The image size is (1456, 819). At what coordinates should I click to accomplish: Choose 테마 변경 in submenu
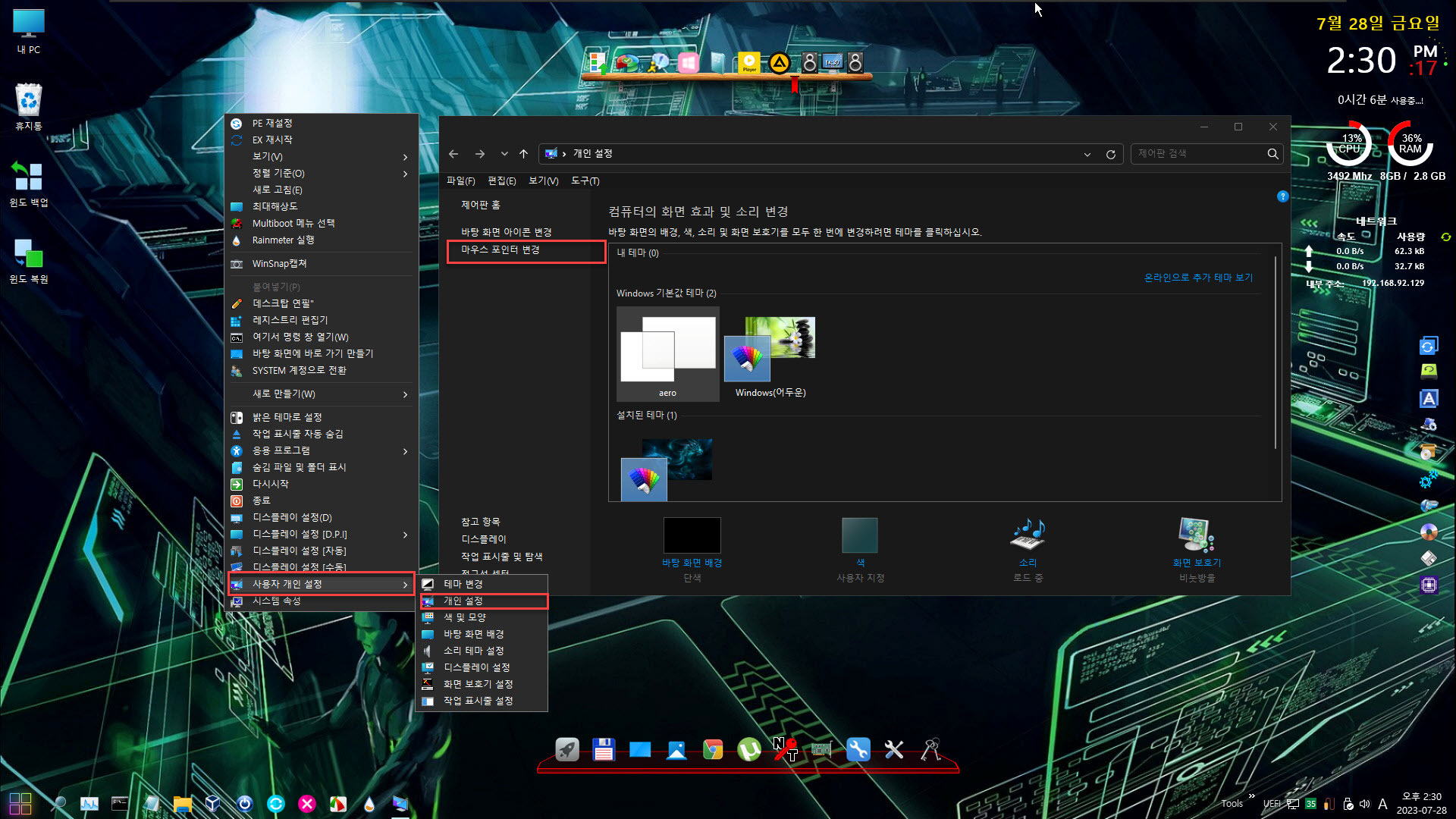482,584
